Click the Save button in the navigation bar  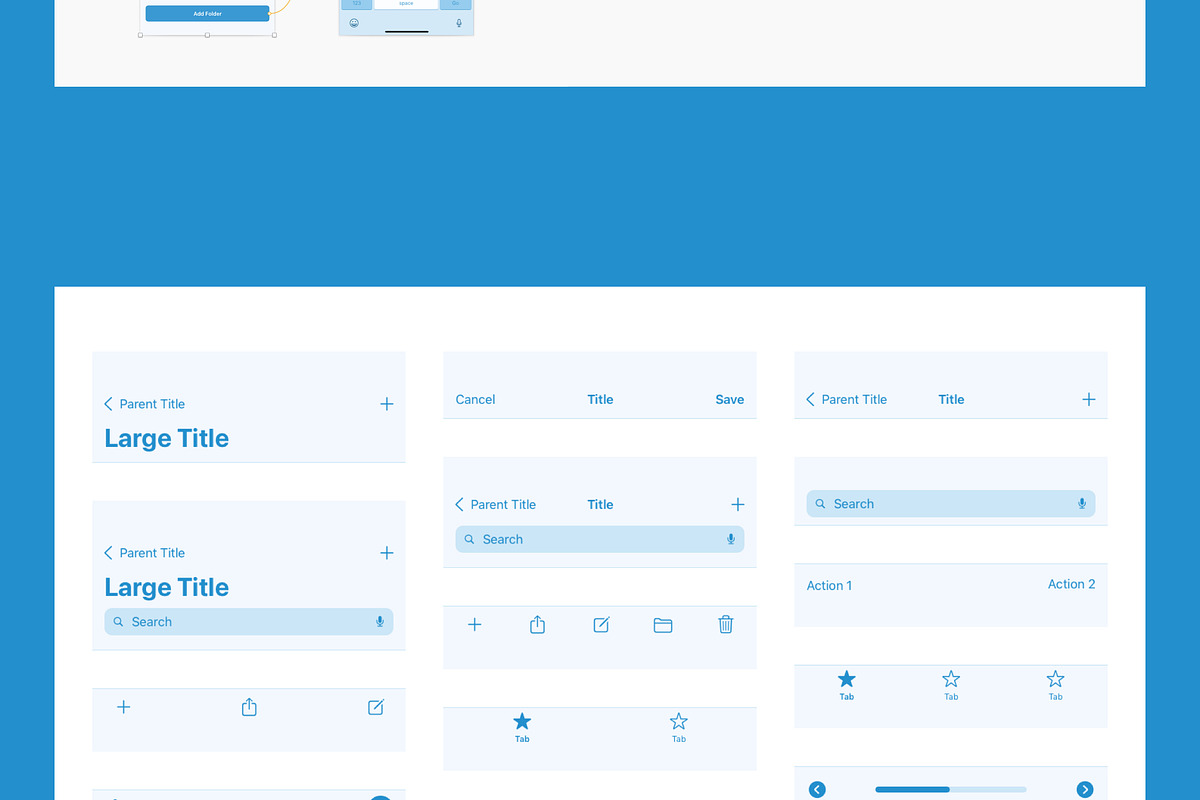(x=730, y=399)
